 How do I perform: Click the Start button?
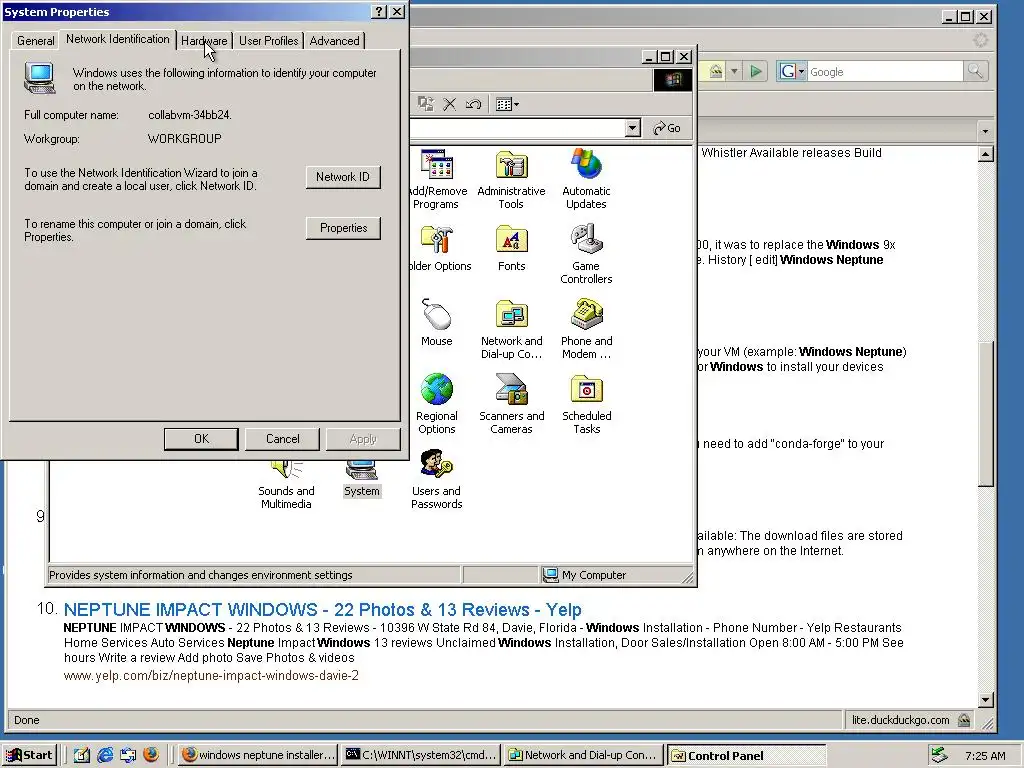point(29,755)
